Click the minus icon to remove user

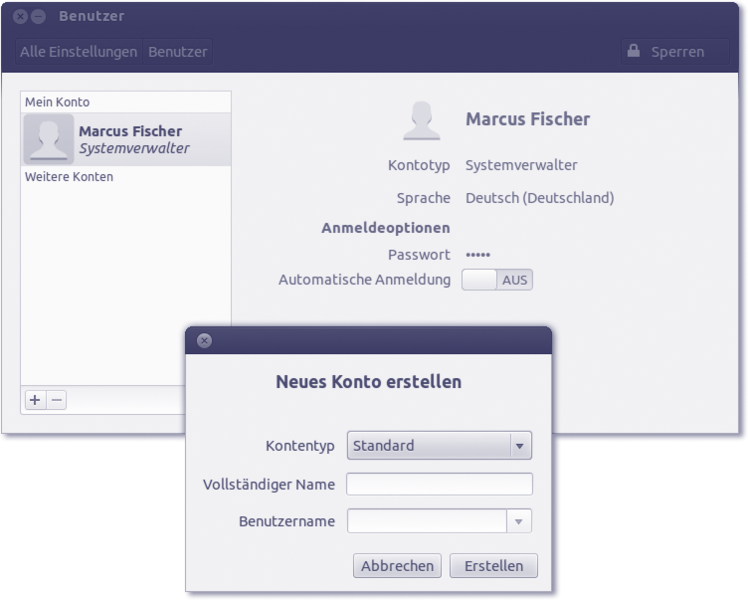tap(57, 400)
